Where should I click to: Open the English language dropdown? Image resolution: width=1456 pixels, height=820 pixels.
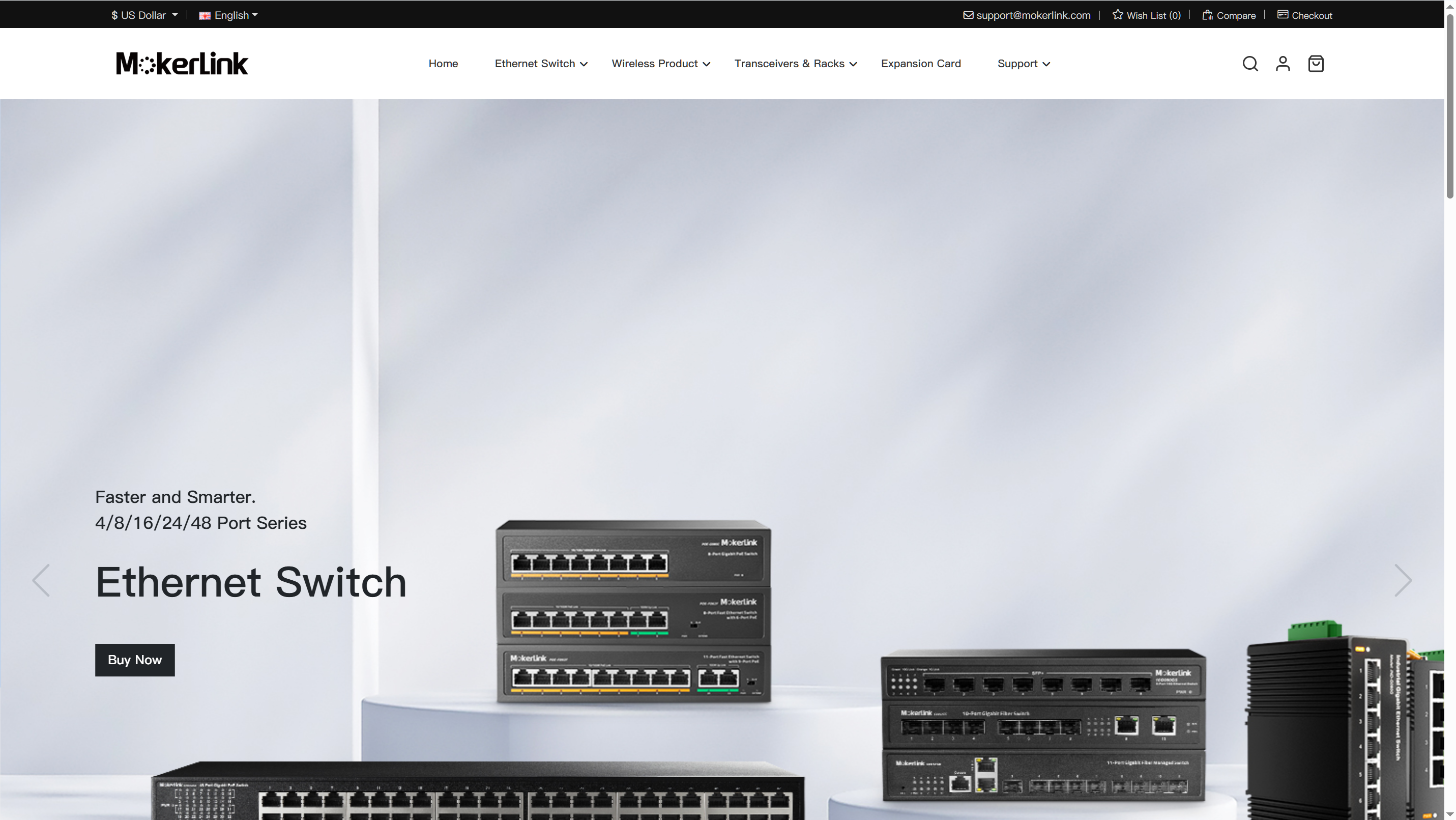(228, 15)
